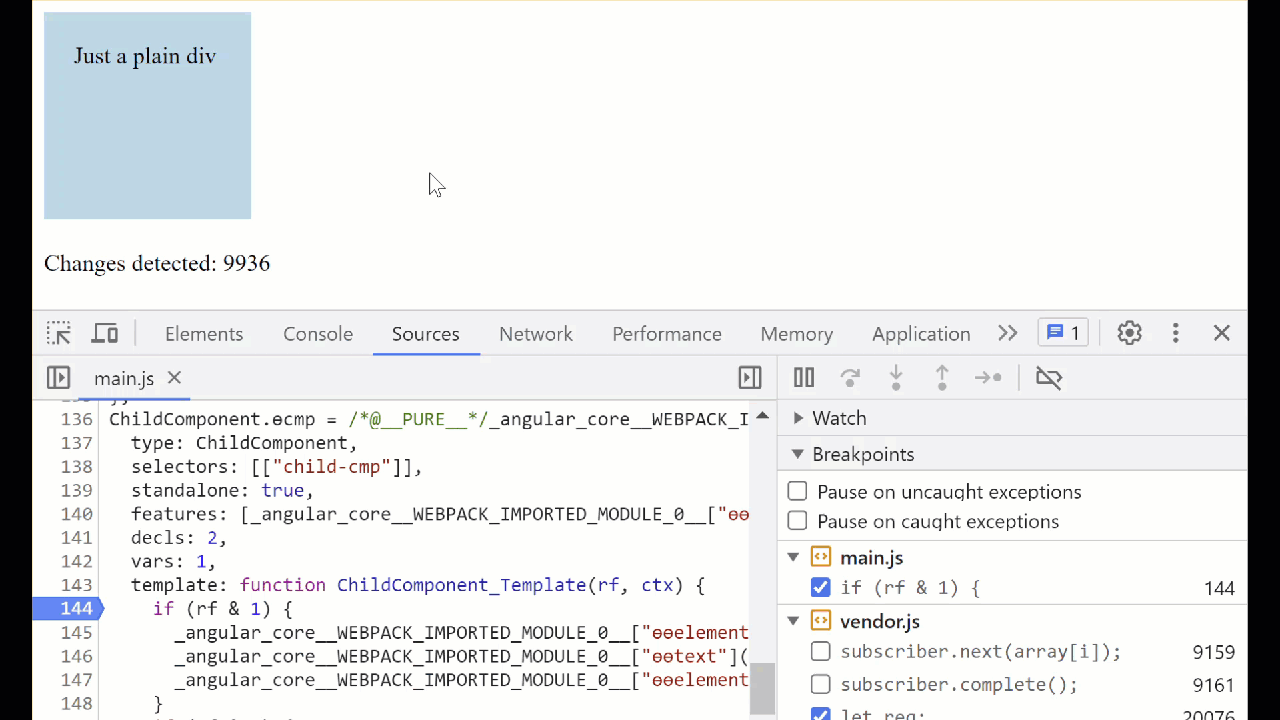The width and height of the screenshot is (1280, 720).
Task: Open the Issues panel counter
Action: 1062,333
